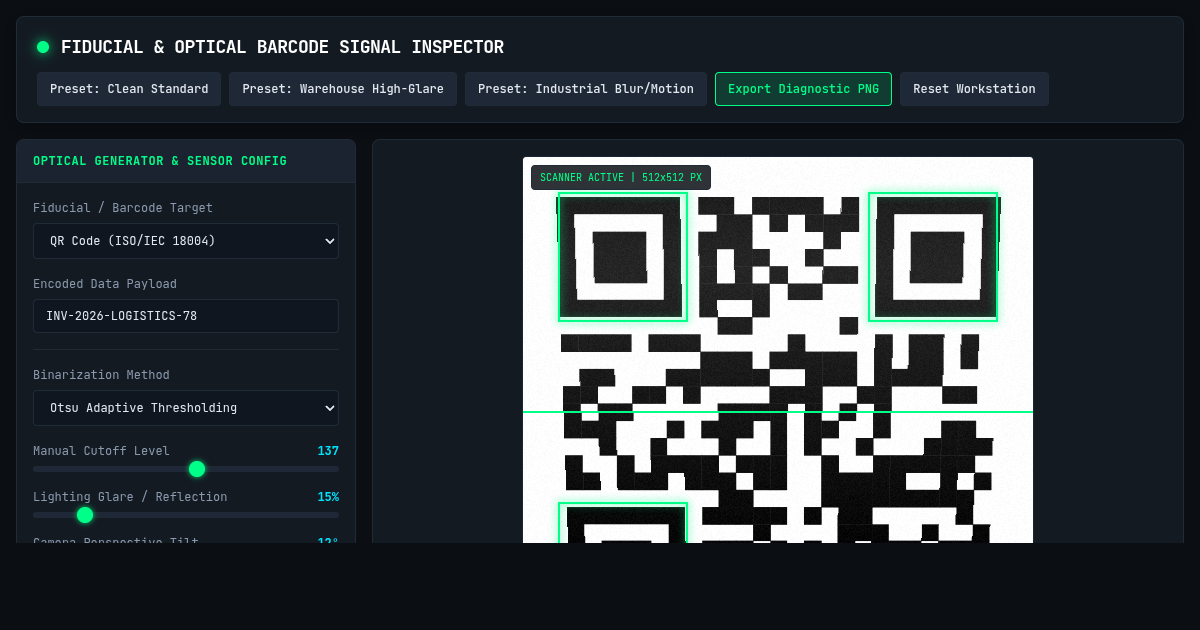
Task: Click Export Diagnostic PNG
Action: point(803,89)
